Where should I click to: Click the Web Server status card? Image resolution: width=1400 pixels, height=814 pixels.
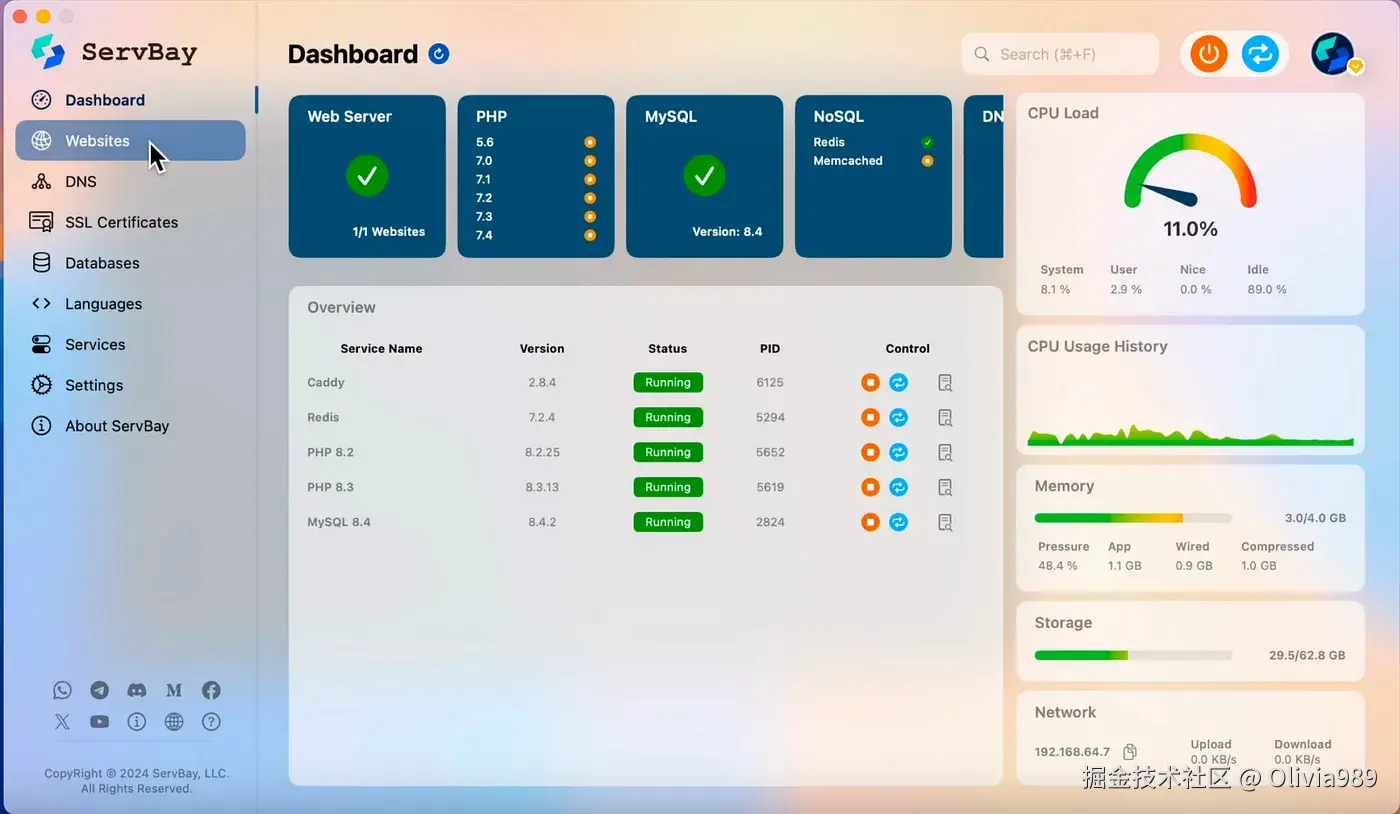[x=367, y=176]
